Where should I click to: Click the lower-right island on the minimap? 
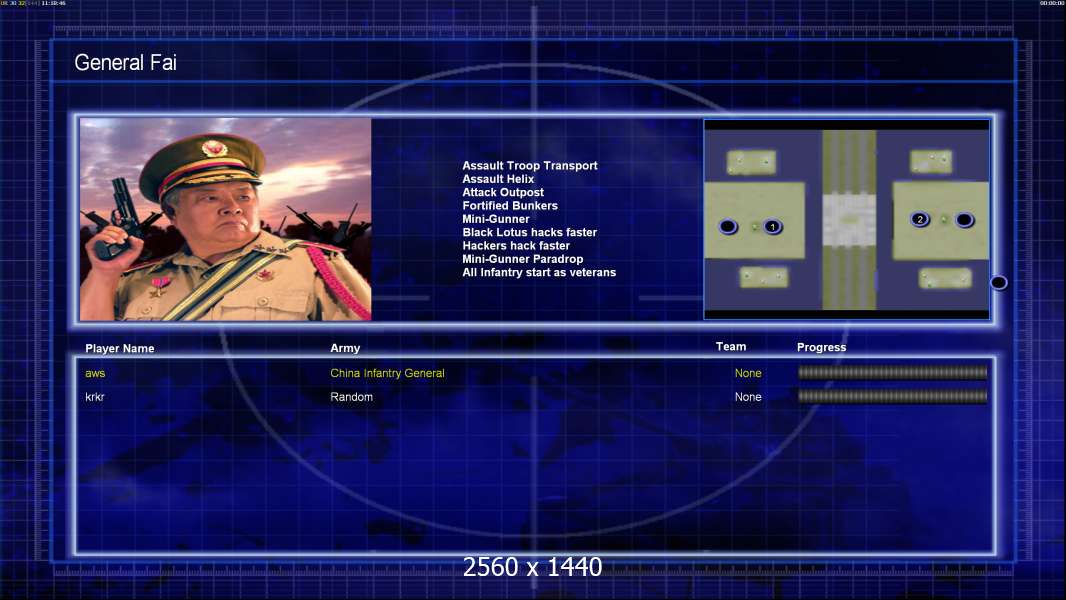point(945,278)
